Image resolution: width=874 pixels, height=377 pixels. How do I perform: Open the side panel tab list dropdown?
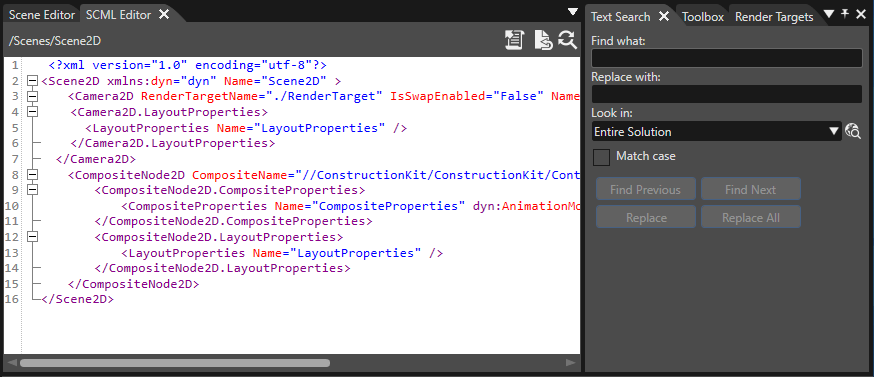point(829,13)
